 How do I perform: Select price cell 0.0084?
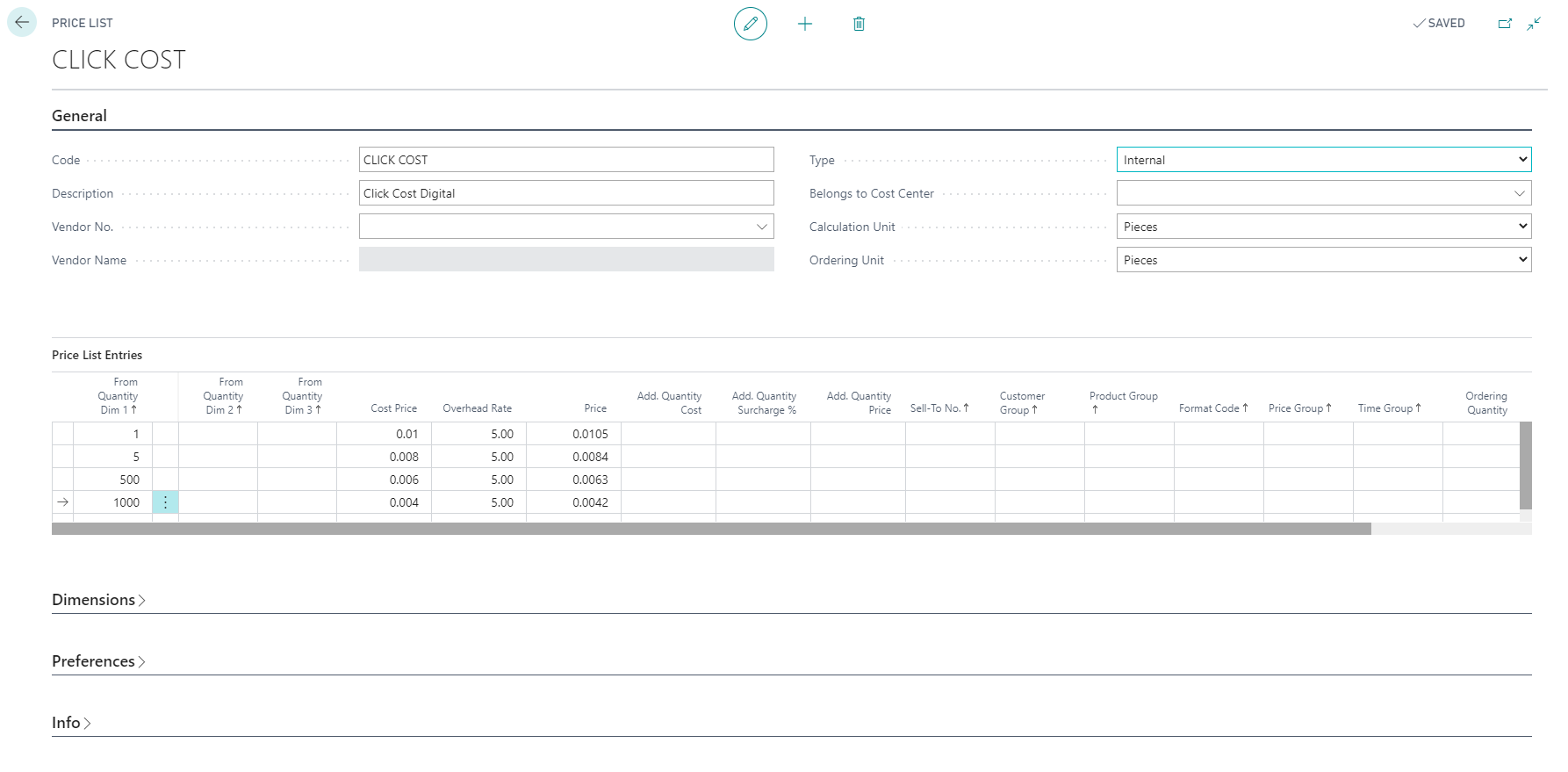(573, 457)
